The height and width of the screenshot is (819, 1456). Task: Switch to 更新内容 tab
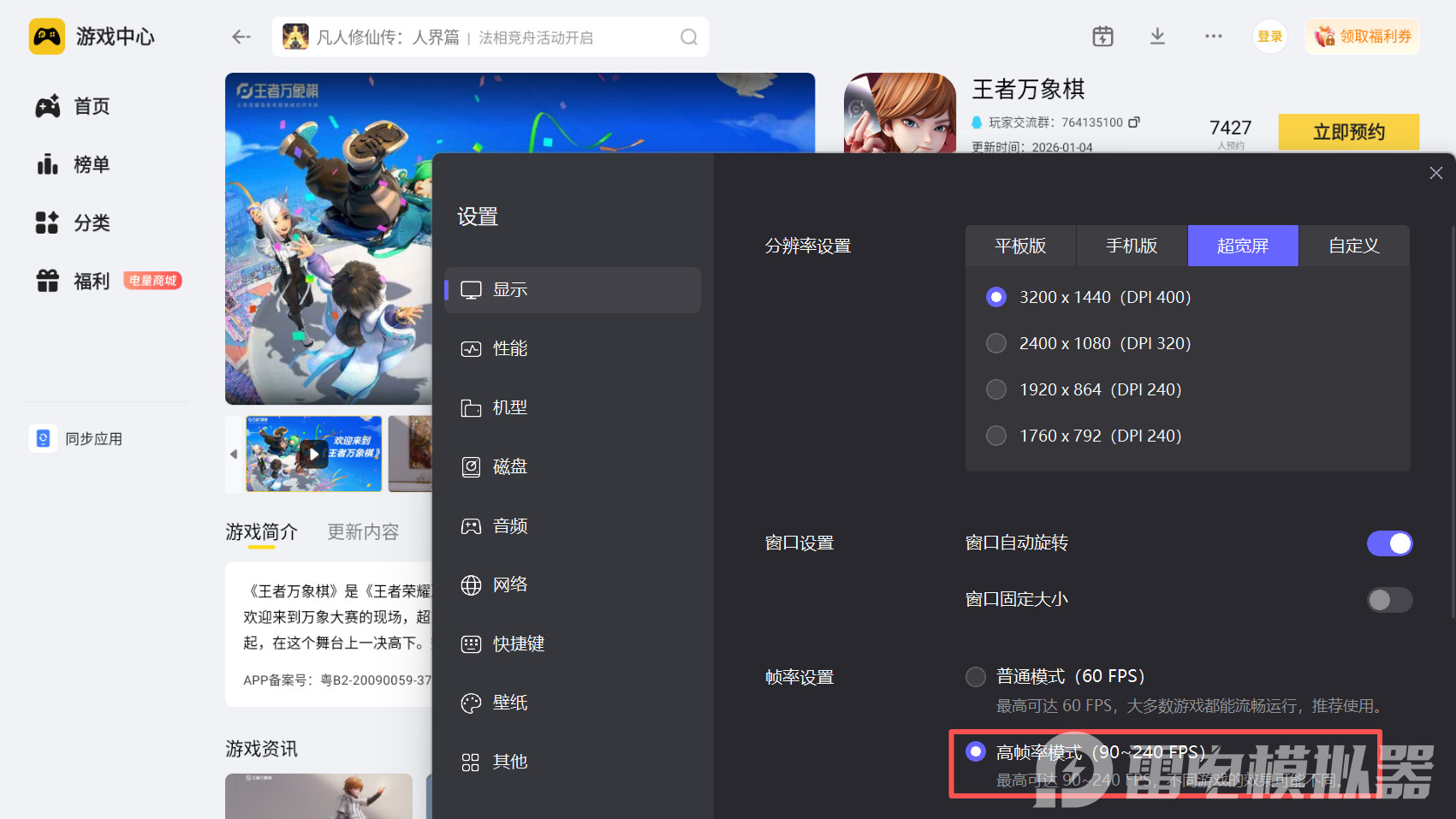pos(363,532)
